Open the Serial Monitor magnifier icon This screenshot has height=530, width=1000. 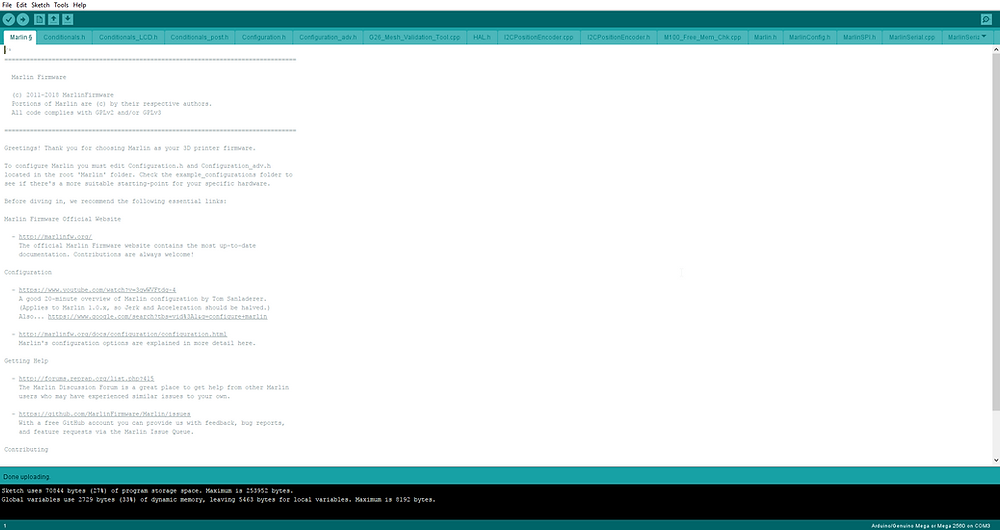[986, 20]
